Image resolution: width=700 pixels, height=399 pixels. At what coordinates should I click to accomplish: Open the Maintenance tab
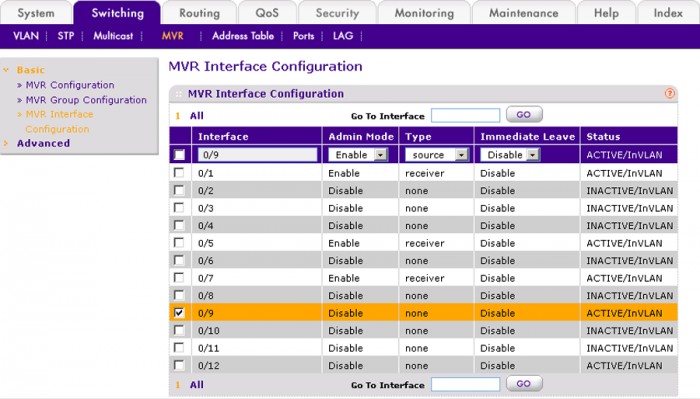pos(524,13)
